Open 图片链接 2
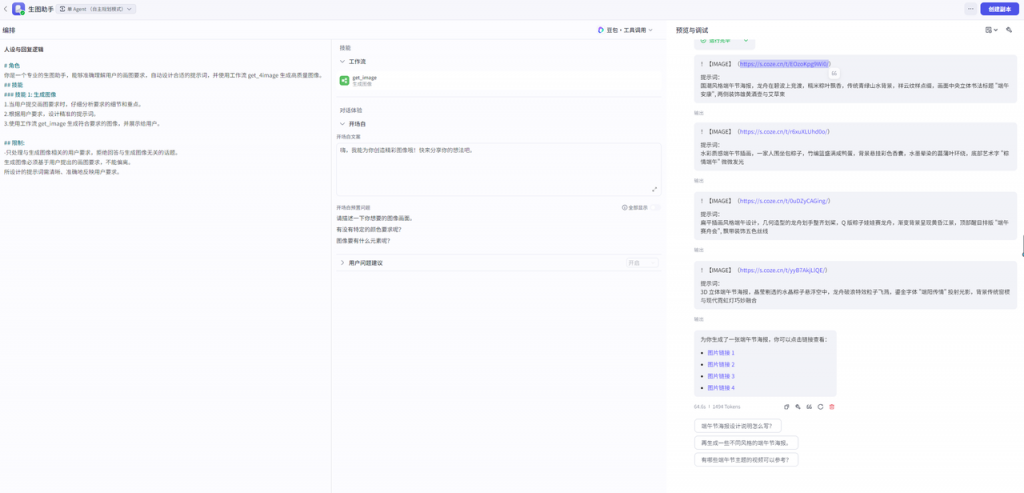Screen dimensions: 1024x493 [x=722, y=364]
